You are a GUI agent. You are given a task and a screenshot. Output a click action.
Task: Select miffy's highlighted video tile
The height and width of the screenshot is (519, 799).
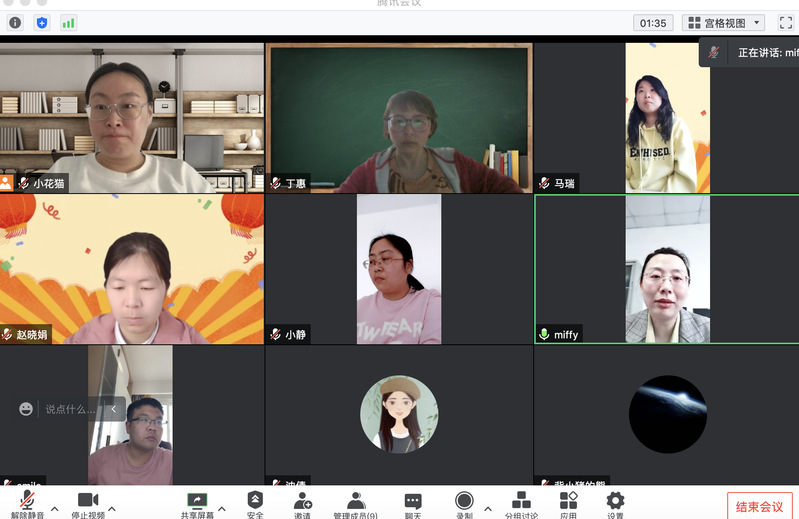click(x=666, y=269)
